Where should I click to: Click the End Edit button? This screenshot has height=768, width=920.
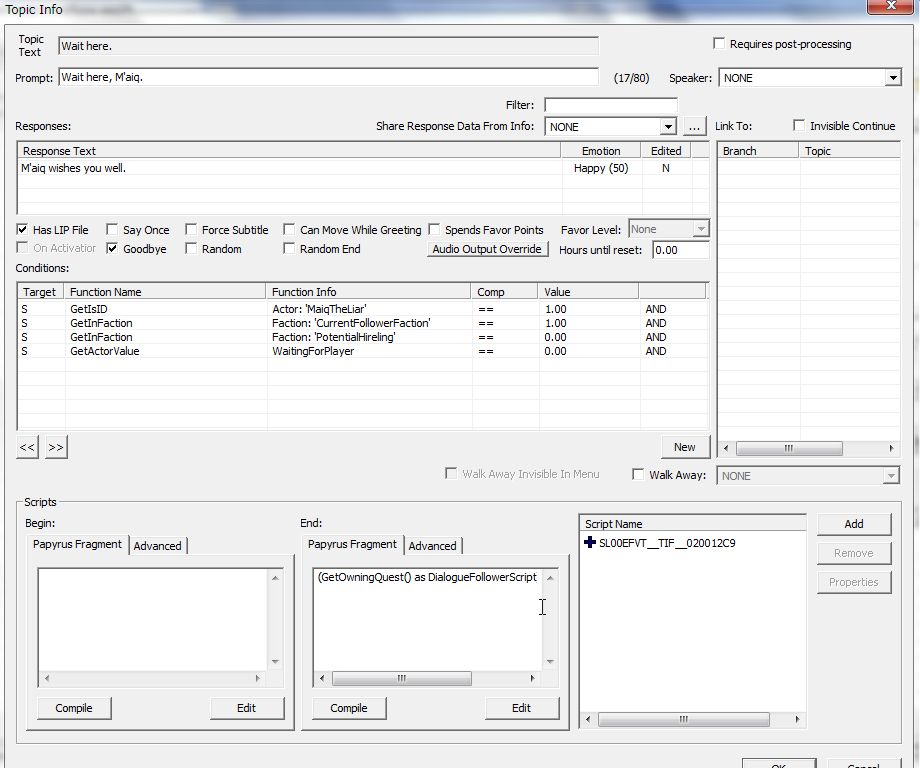pyautogui.click(x=521, y=708)
